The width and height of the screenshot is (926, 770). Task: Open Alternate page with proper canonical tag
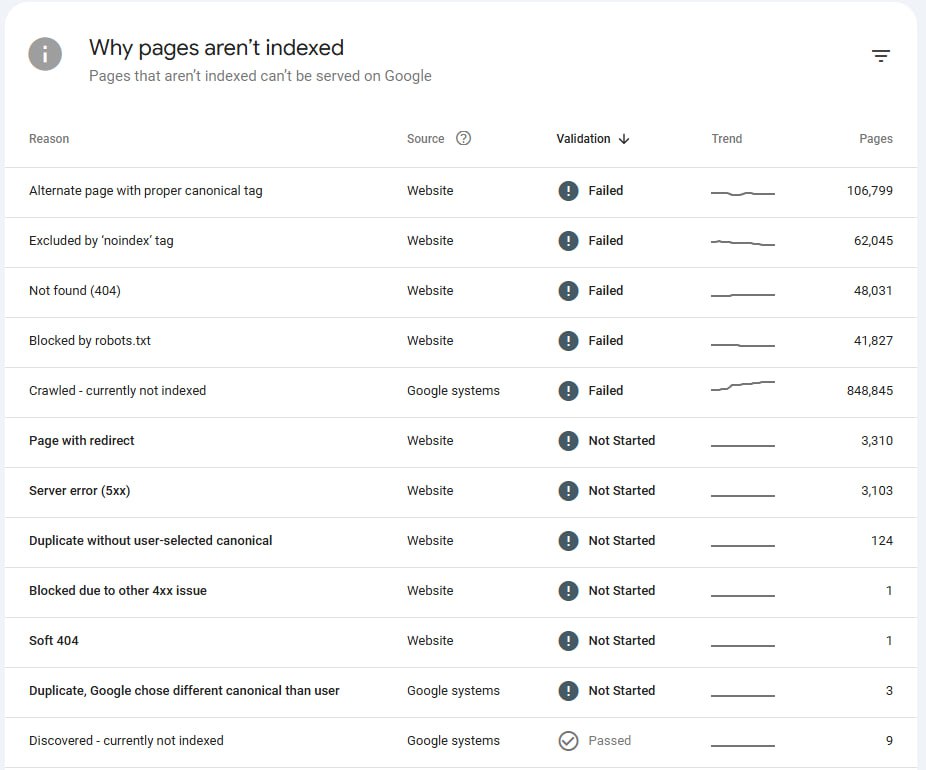146,191
